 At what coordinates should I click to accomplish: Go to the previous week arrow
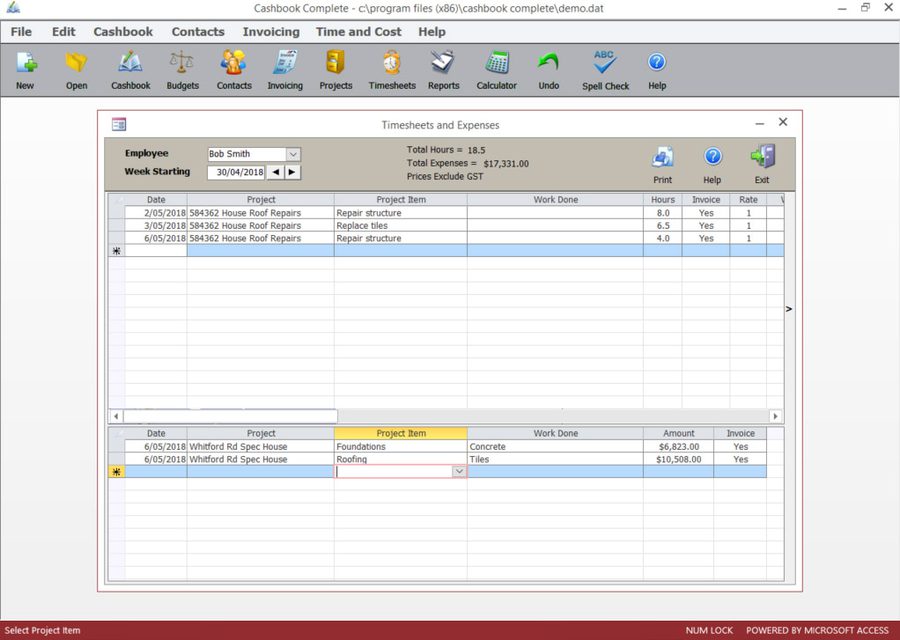[x=276, y=172]
